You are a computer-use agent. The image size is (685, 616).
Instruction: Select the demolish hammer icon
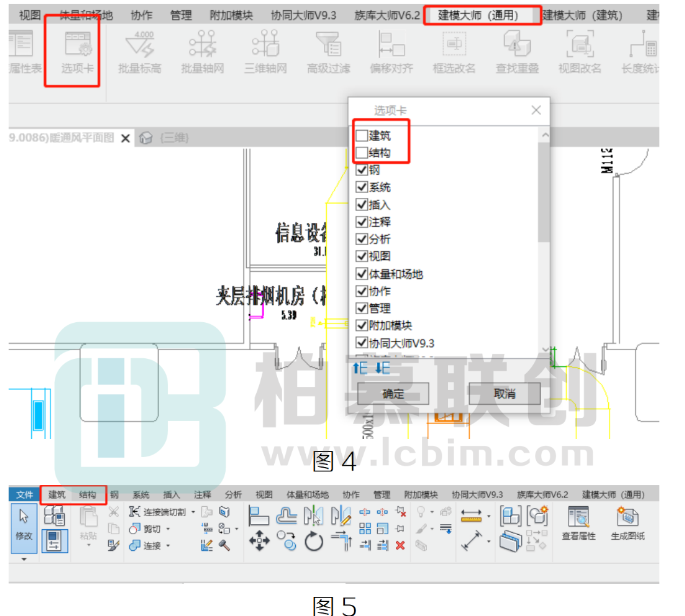tap(225, 545)
